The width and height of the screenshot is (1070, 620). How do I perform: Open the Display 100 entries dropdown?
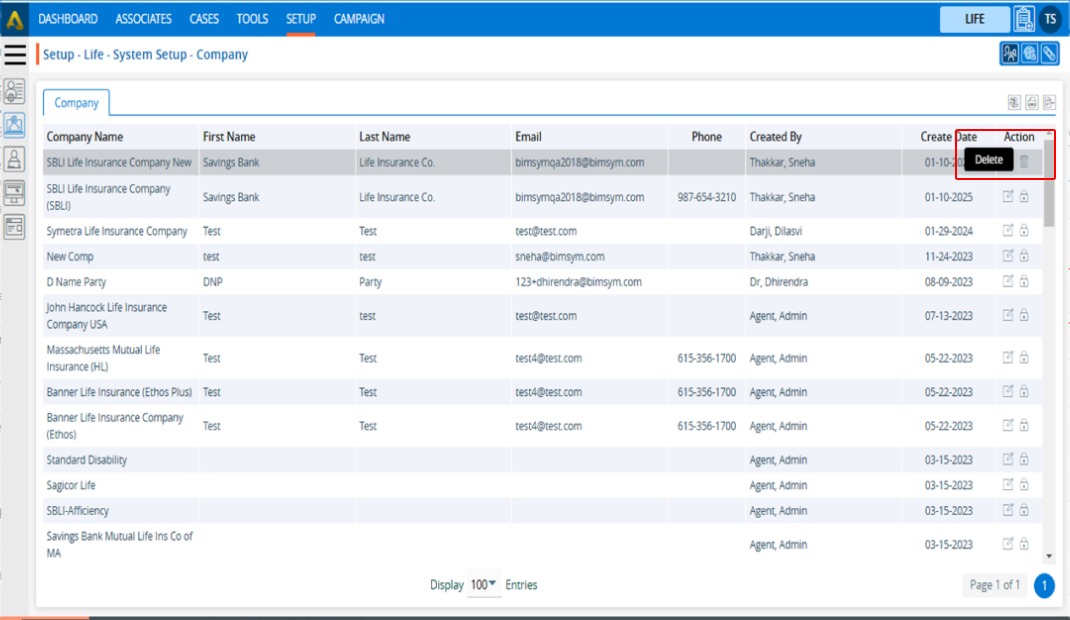484,585
